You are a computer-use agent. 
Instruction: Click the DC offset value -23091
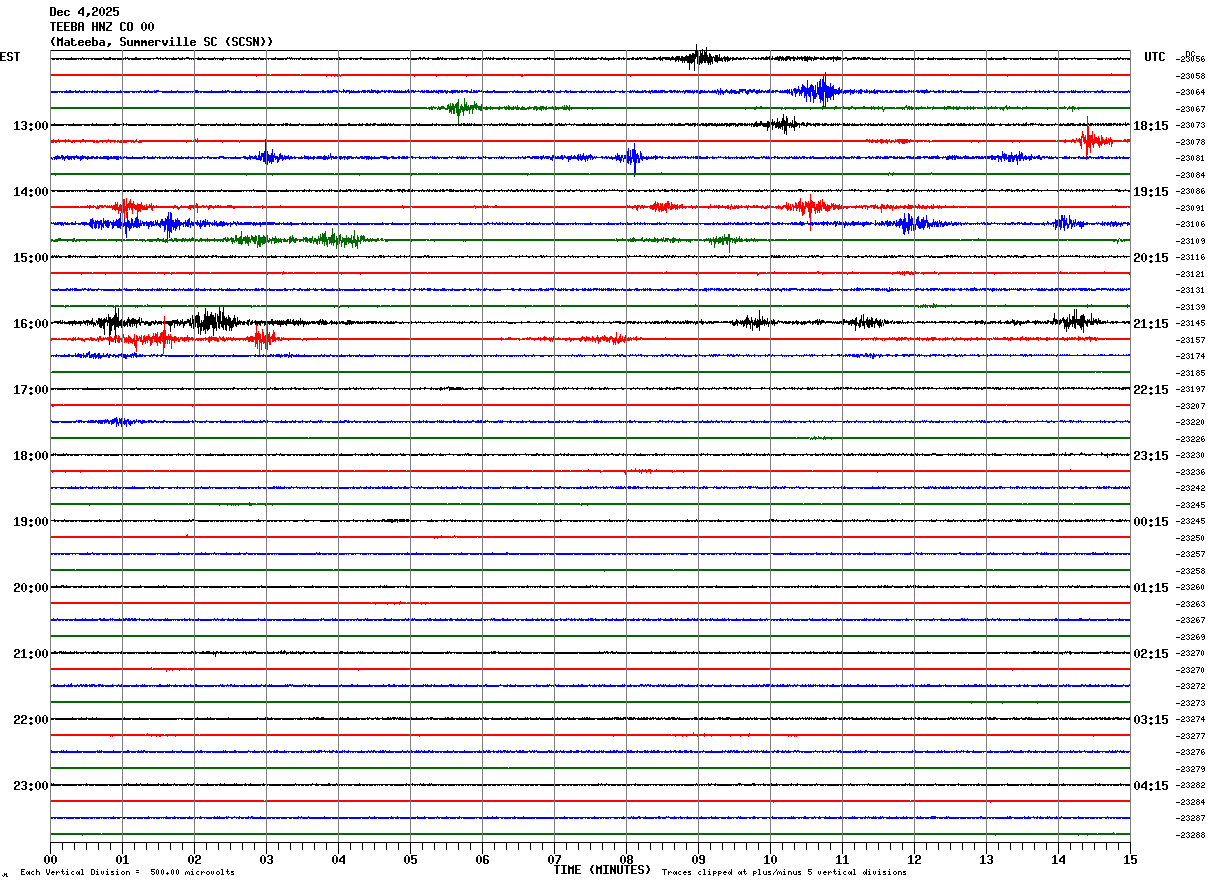[x=1191, y=208]
